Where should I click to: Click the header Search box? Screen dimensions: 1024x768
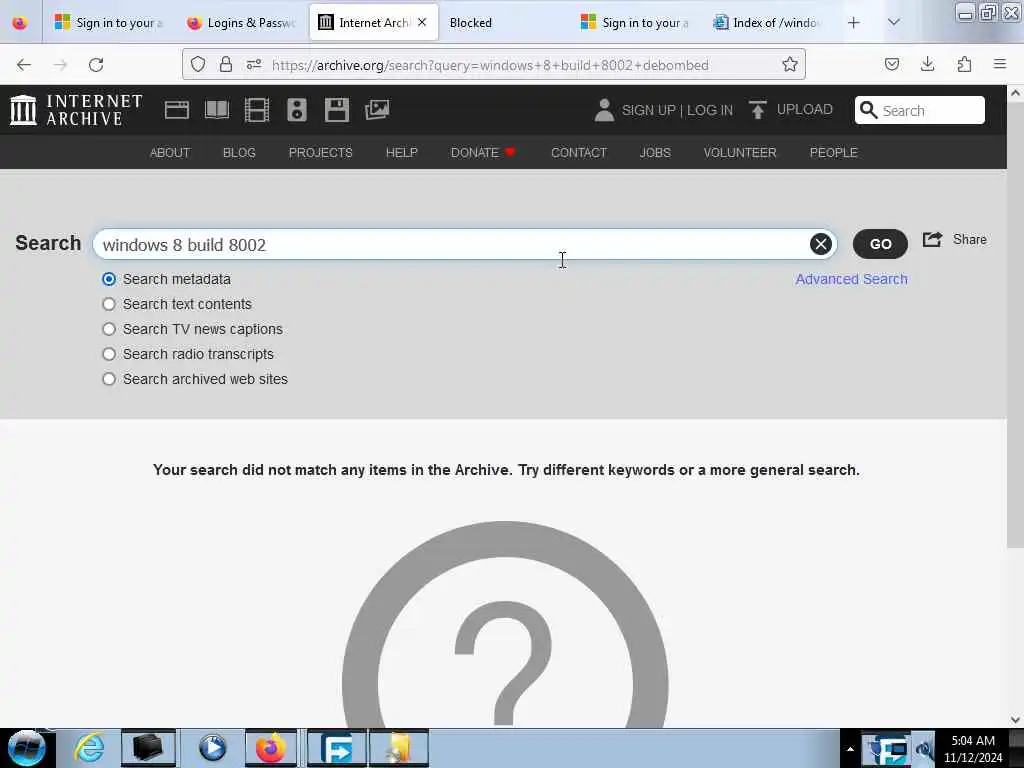pyautogui.click(x=920, y=110)
